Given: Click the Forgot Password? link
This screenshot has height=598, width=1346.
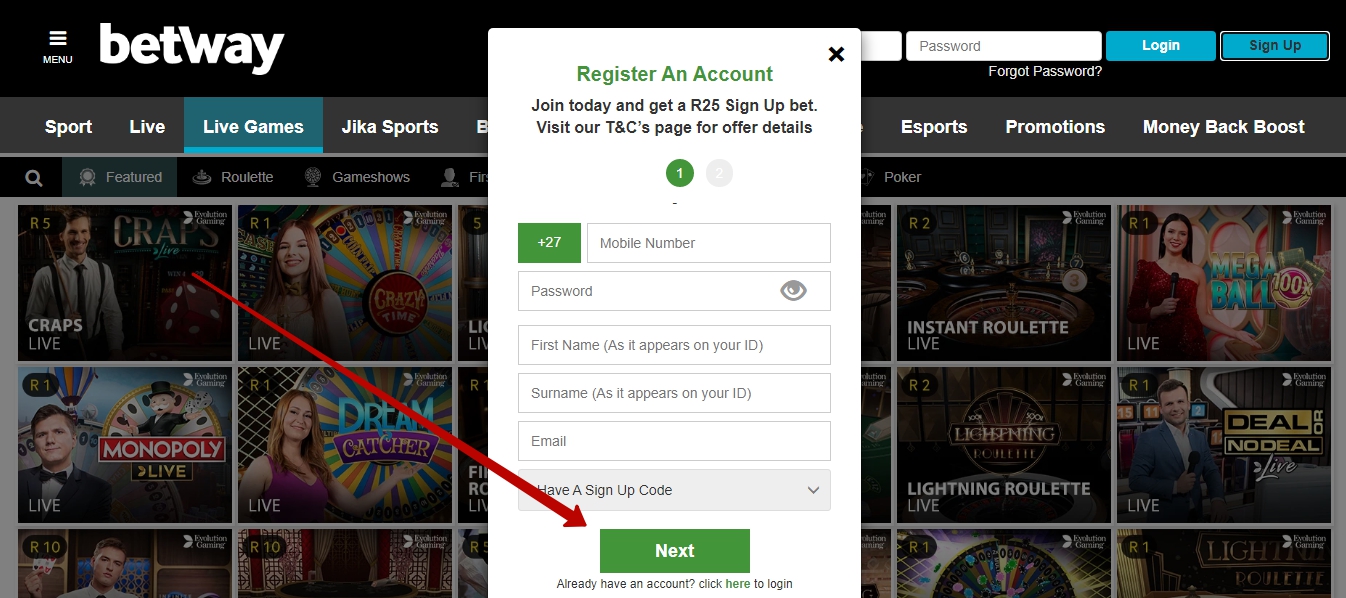Looking at the screenshot, I should click(1045, 72).
